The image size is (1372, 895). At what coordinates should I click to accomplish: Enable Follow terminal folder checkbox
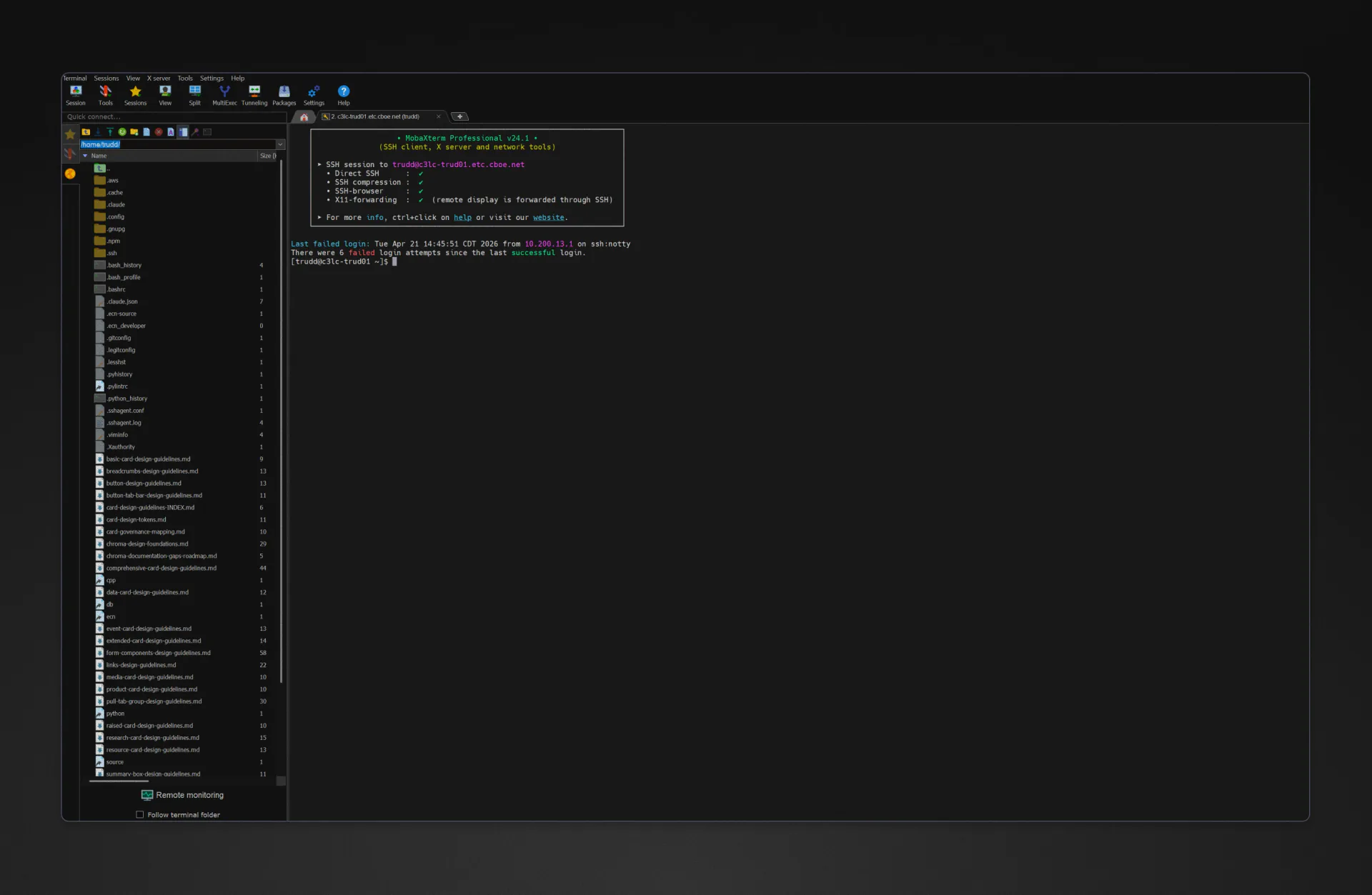pyautogui.click(x=140, y=815)
